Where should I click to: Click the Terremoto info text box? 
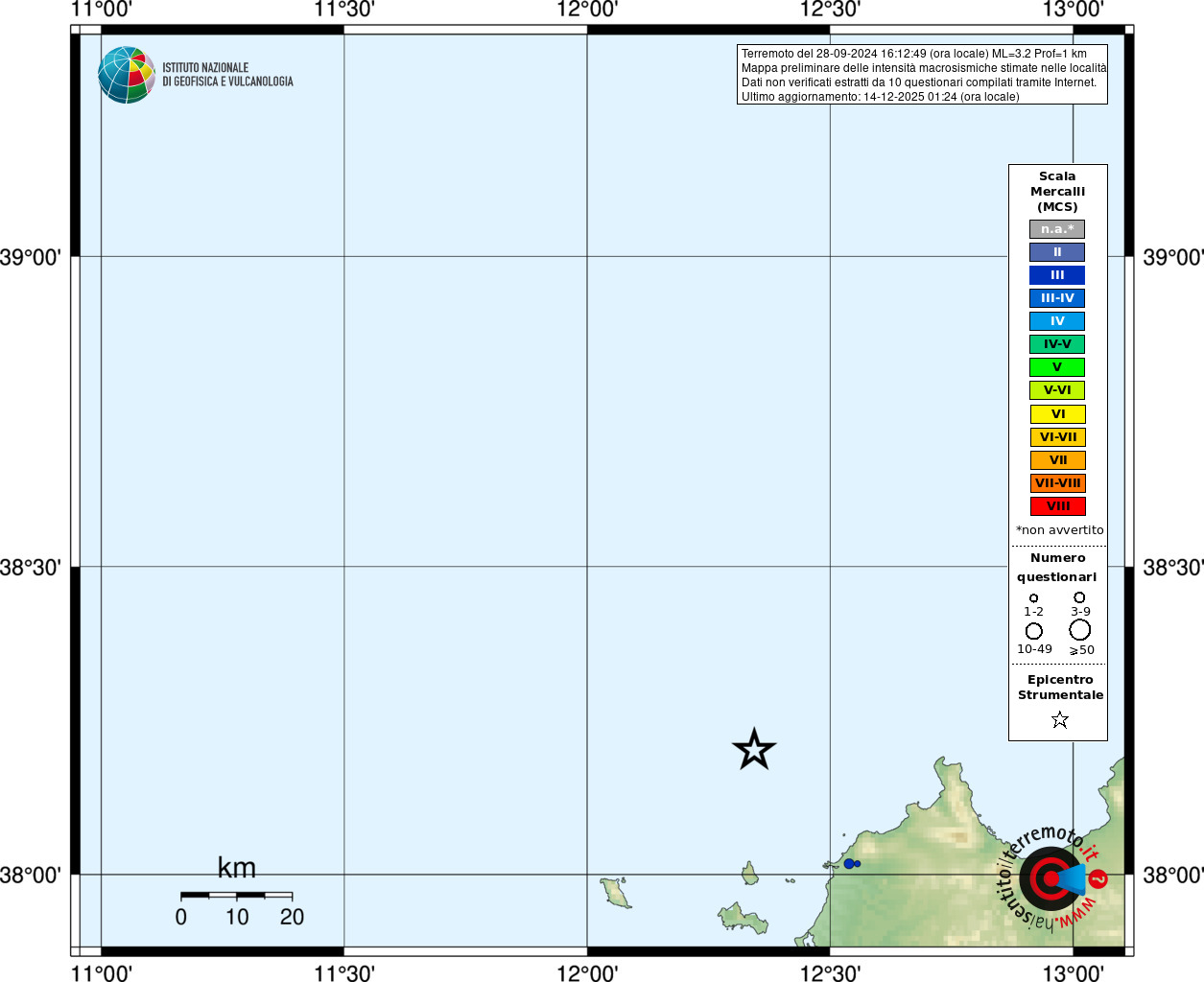[x=922, y=75]
